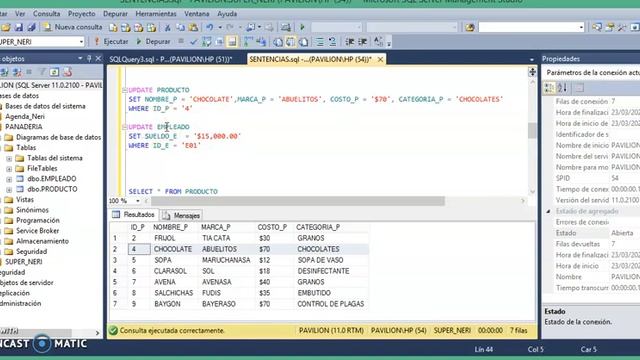640x360 pixels.
Task: Collapse the first UPDATE PRODUCTO statement outline
Action: (x=124, y=90)
